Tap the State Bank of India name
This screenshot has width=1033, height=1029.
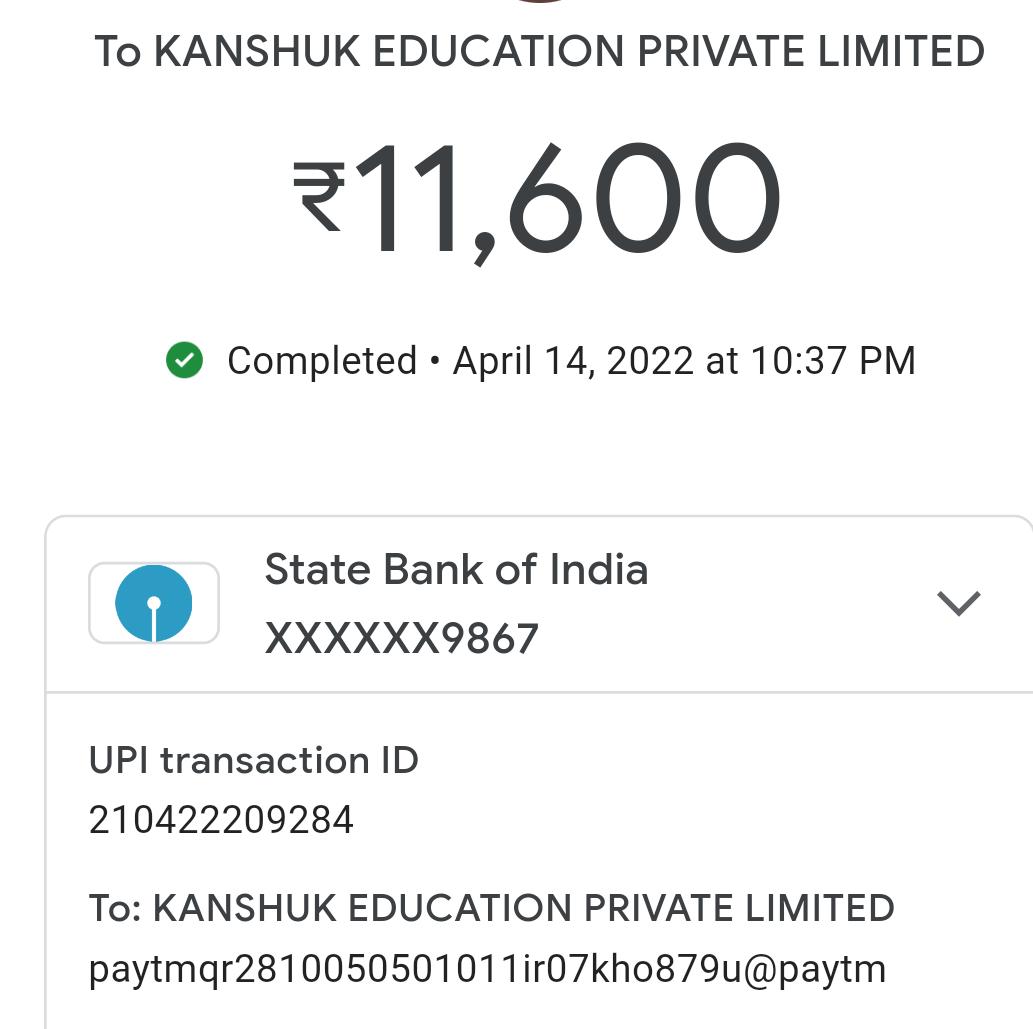click(456, 570)
